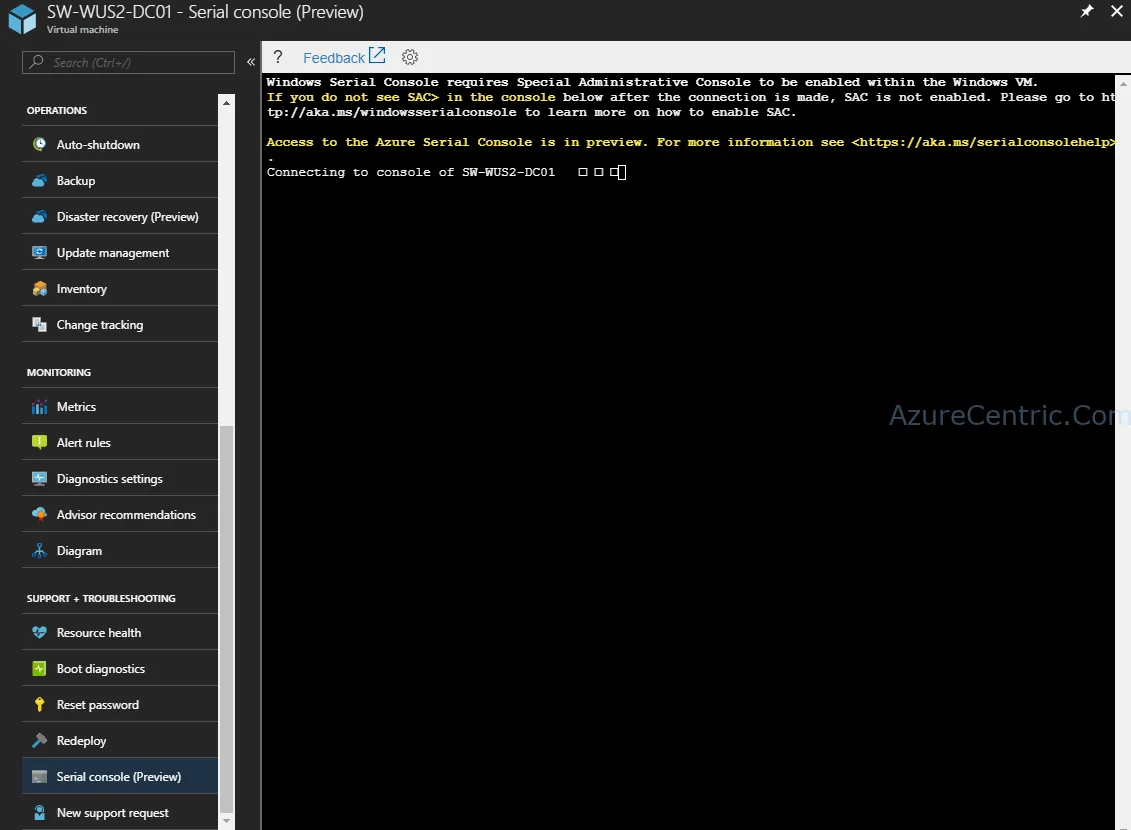Click the Update management icon
1131x830 pixels.
pos(40,252)
